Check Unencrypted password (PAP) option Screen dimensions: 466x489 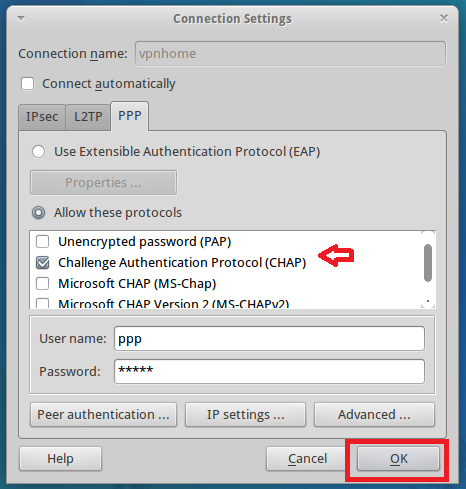click(x=42, y=241)
